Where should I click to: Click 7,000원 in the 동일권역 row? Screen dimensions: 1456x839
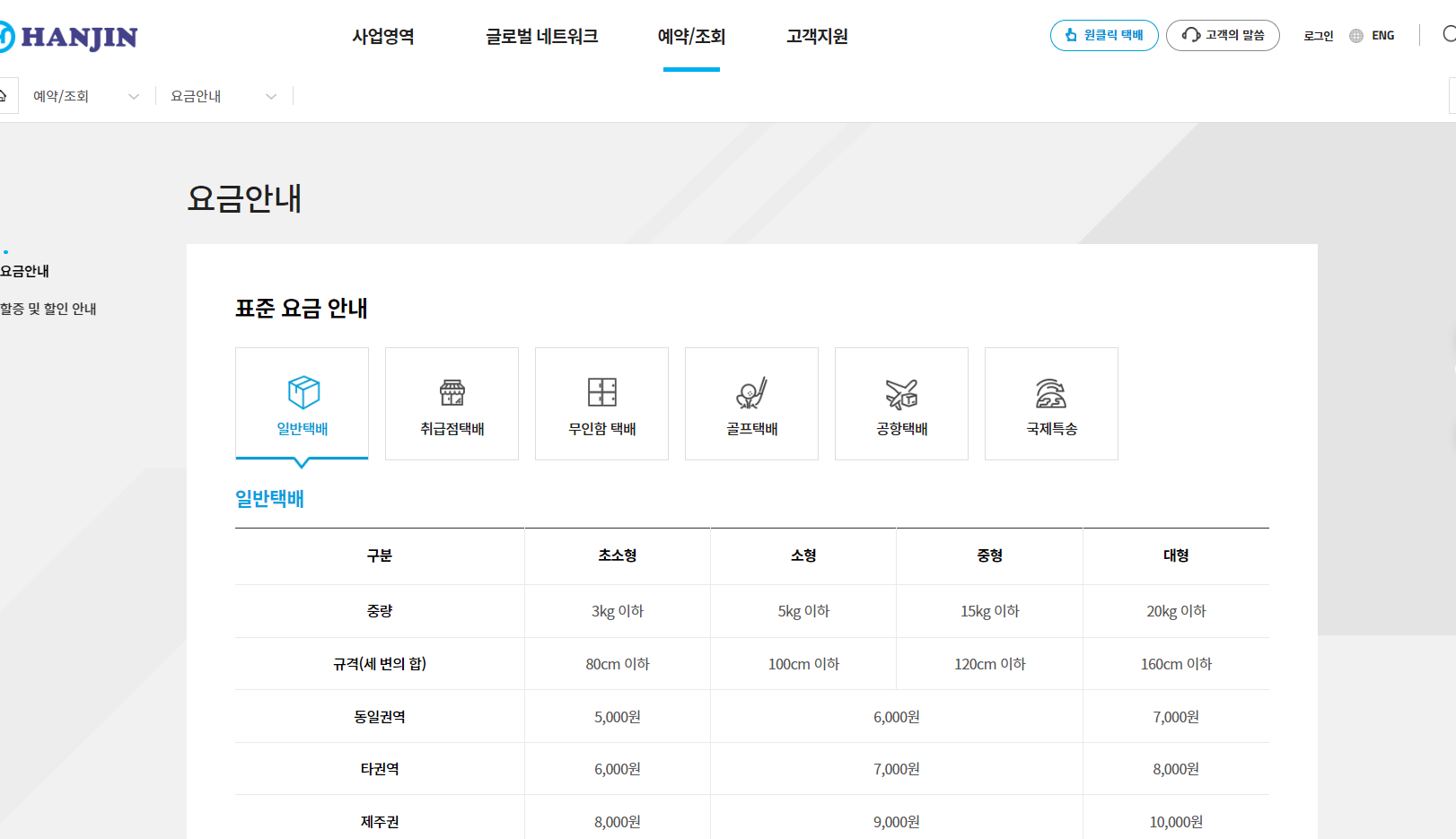coord(1176,717)
